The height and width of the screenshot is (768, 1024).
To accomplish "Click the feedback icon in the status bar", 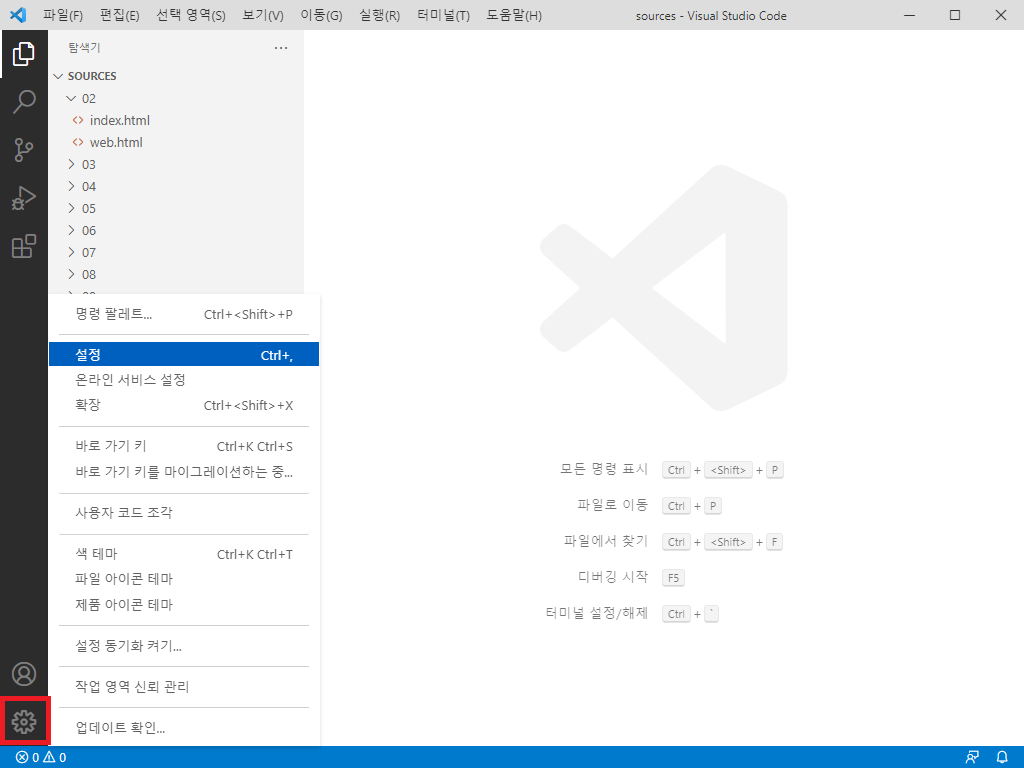I will click(972, 758).
